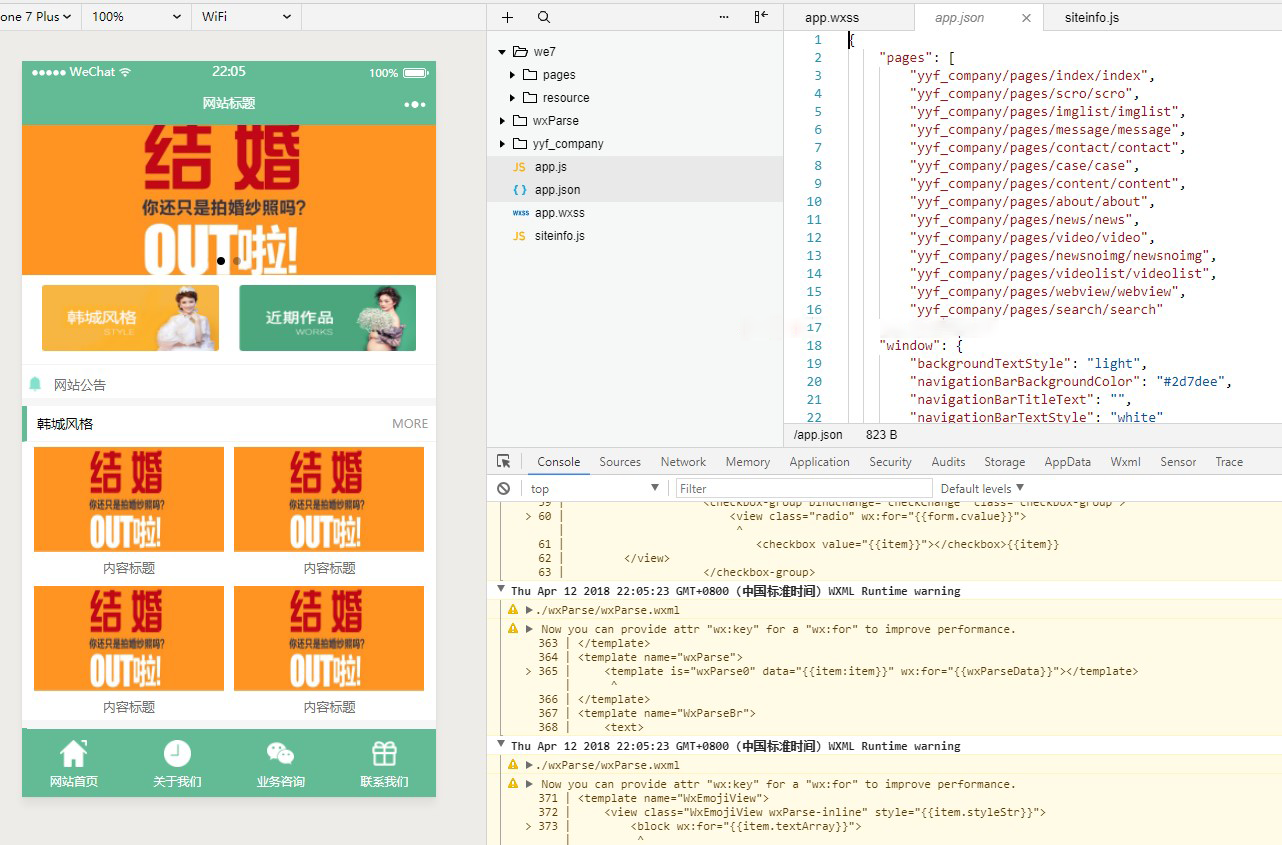
Task: Expand the resource folder
Action: point(513,98)
